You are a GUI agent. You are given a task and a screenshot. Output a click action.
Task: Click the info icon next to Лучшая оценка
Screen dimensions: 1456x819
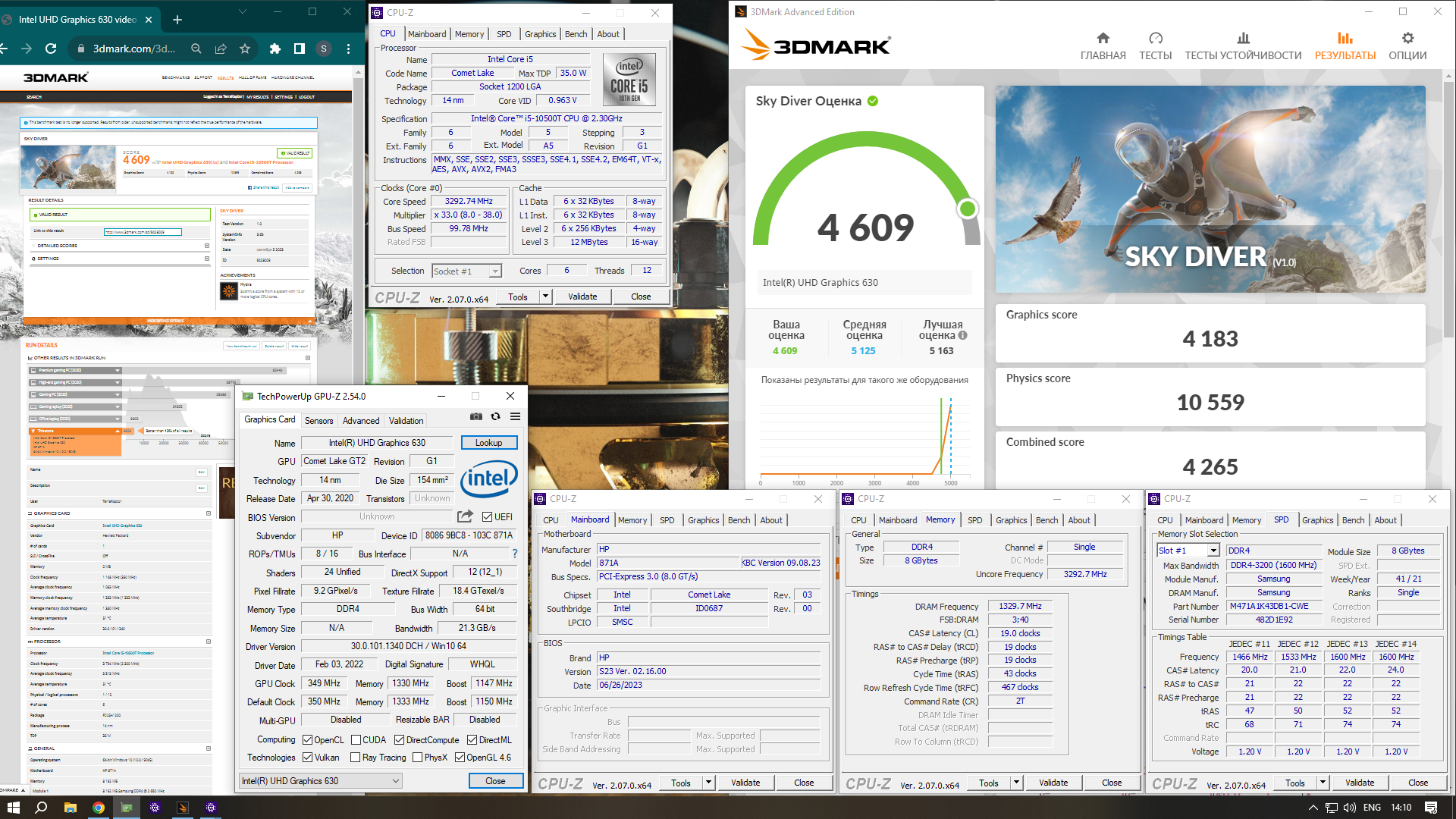[962, 335]
